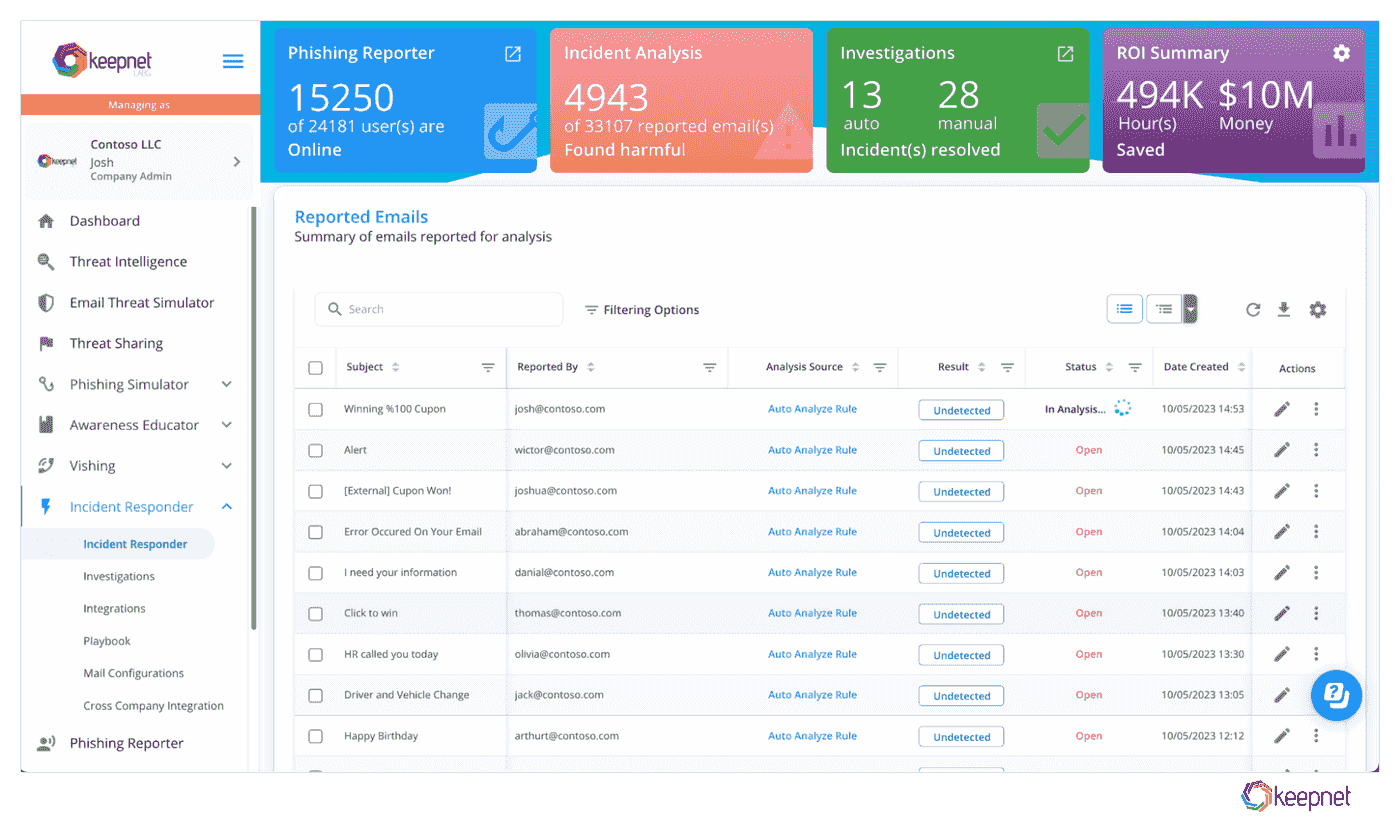This screenshot has height=833, width=1400.
Task: Check the '[External] Cupon Won!' row
Action: point(316,491)
